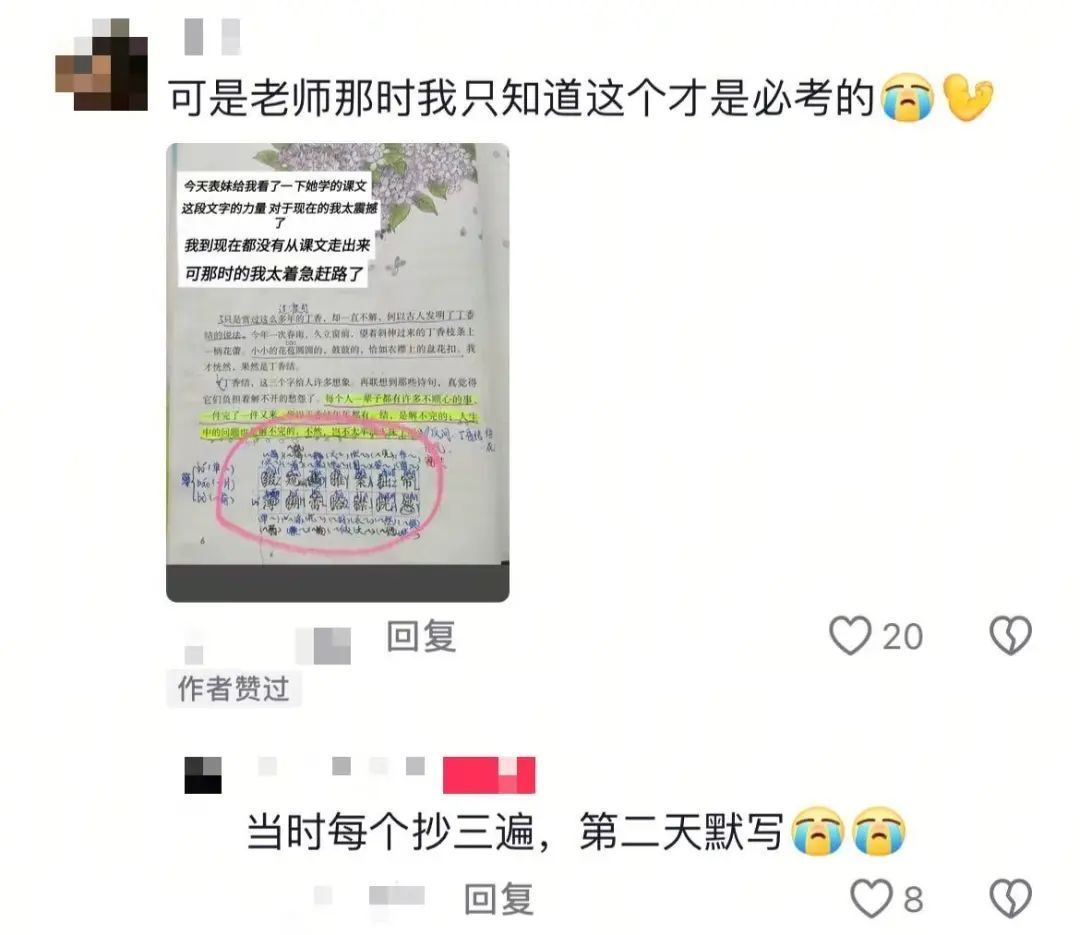This screenshot has height=935, width=1080.
Task: Like the reply comment with 8 likes
Action: (x=871, y=898)
